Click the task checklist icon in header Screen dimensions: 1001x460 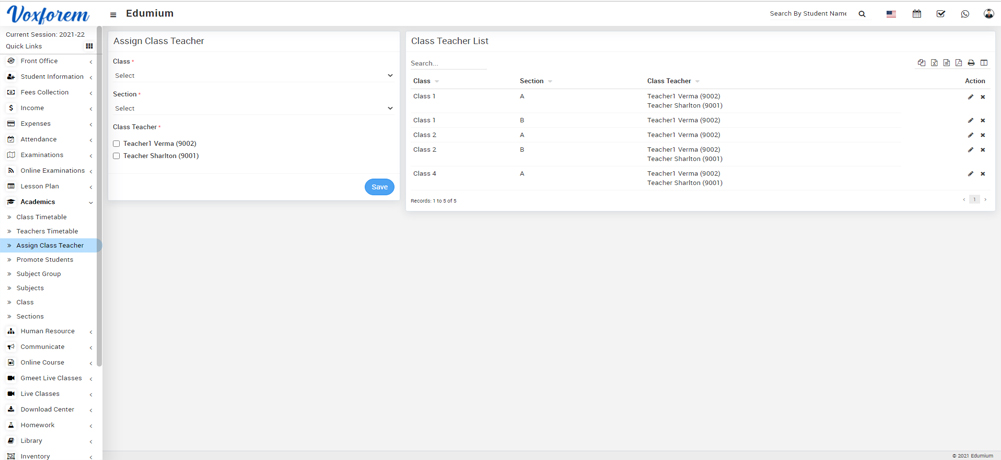pyautogui.click(x=941, y=14)
